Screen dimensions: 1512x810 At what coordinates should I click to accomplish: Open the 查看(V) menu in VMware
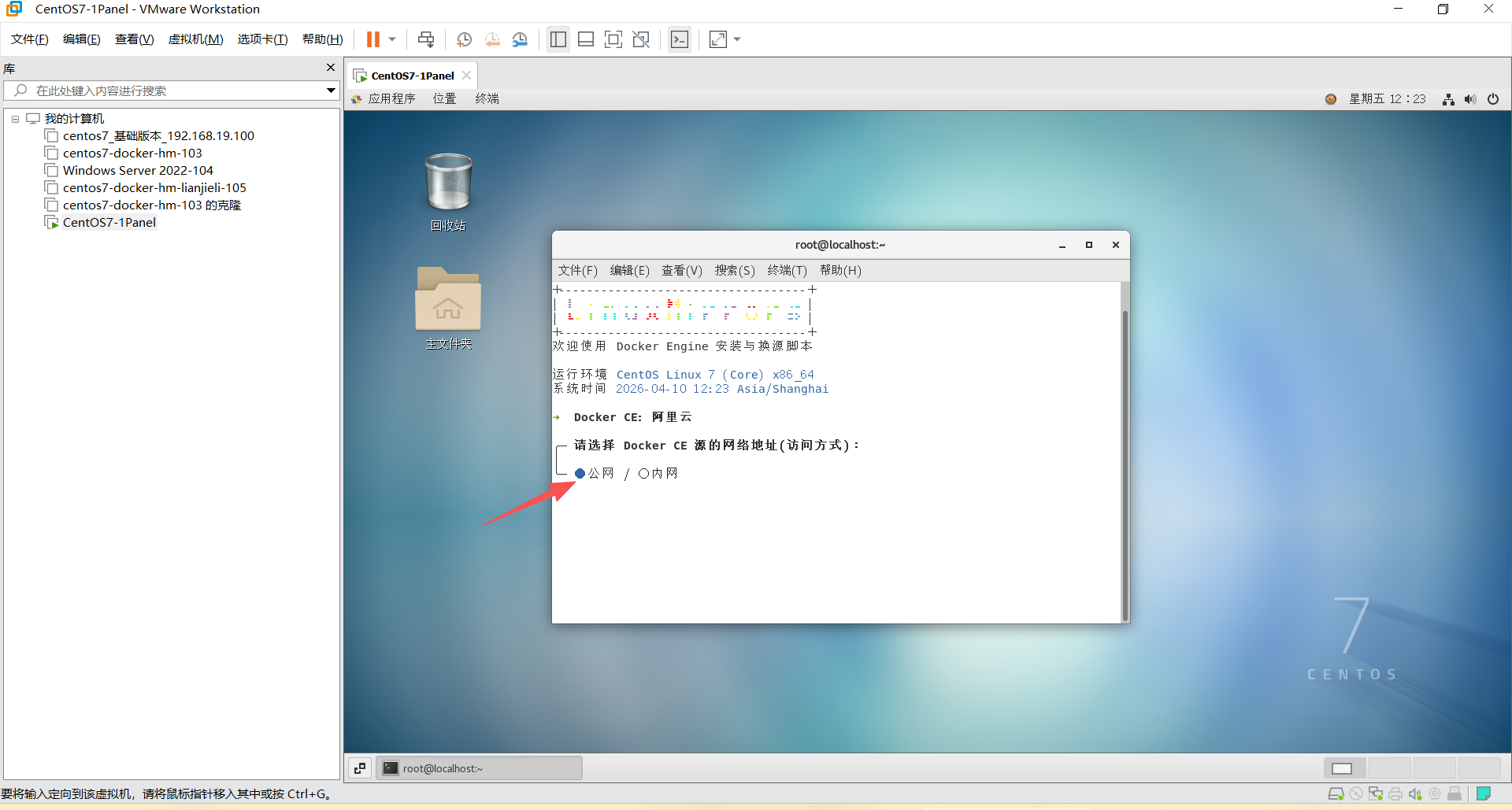click(135, 39)
